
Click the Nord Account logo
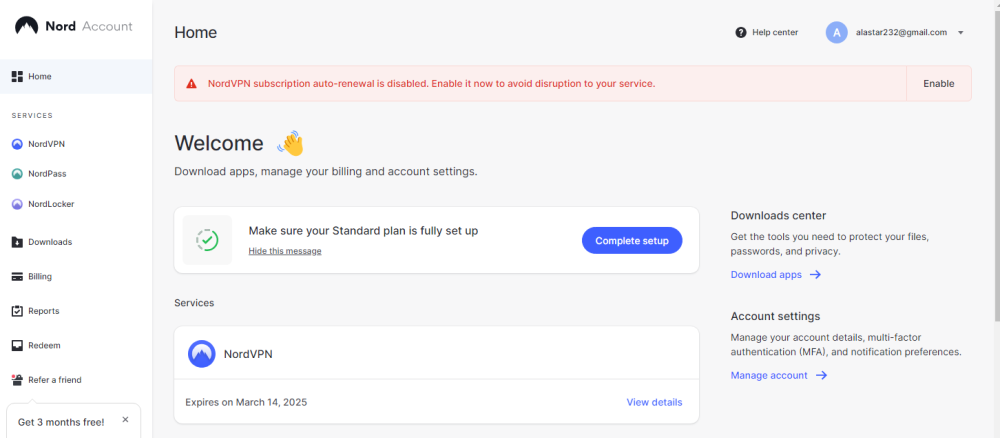pyautogui.click(x=74, y=26)
